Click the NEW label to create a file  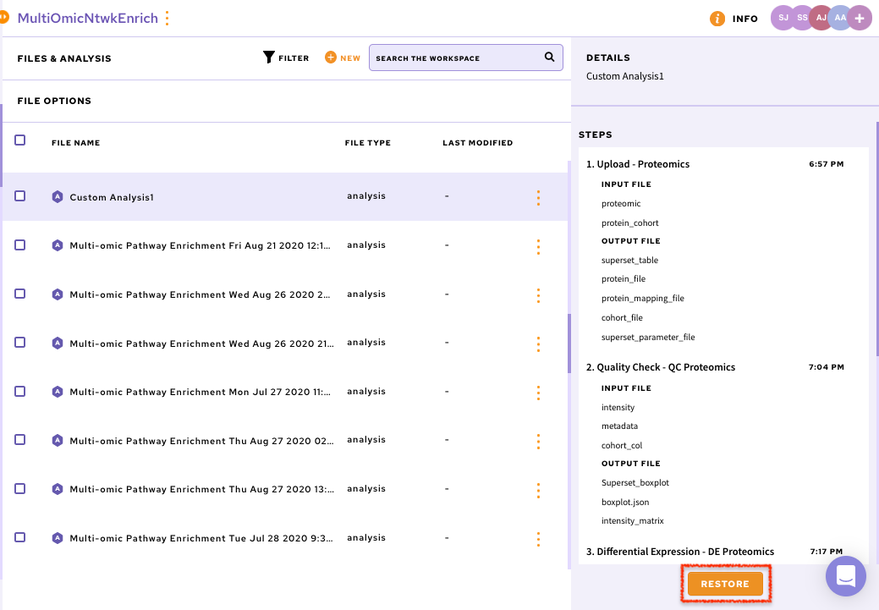[350, 58]
